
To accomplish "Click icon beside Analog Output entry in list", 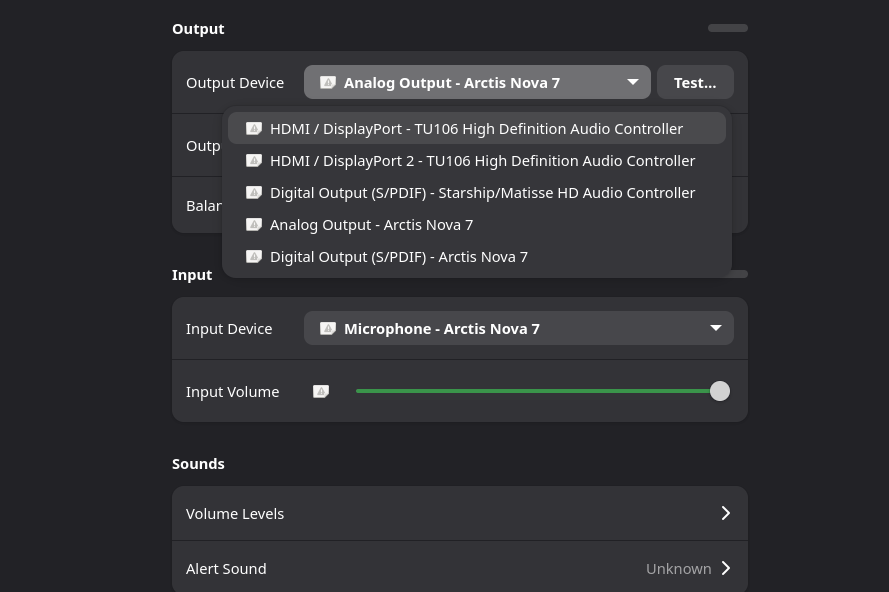I will 254,225.
